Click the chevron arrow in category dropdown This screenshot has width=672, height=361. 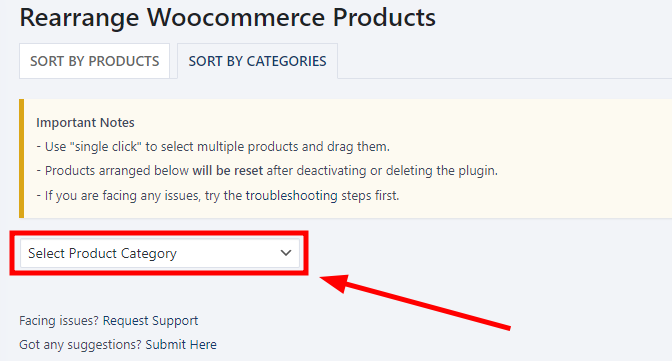click(286, 253)
